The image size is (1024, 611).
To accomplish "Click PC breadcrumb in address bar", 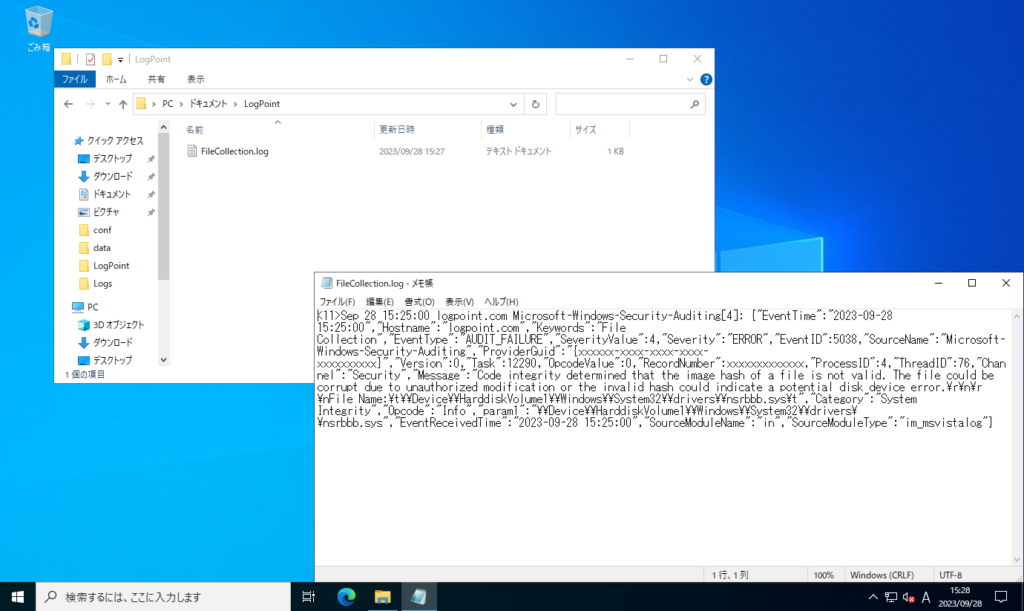I will [168, 104].
